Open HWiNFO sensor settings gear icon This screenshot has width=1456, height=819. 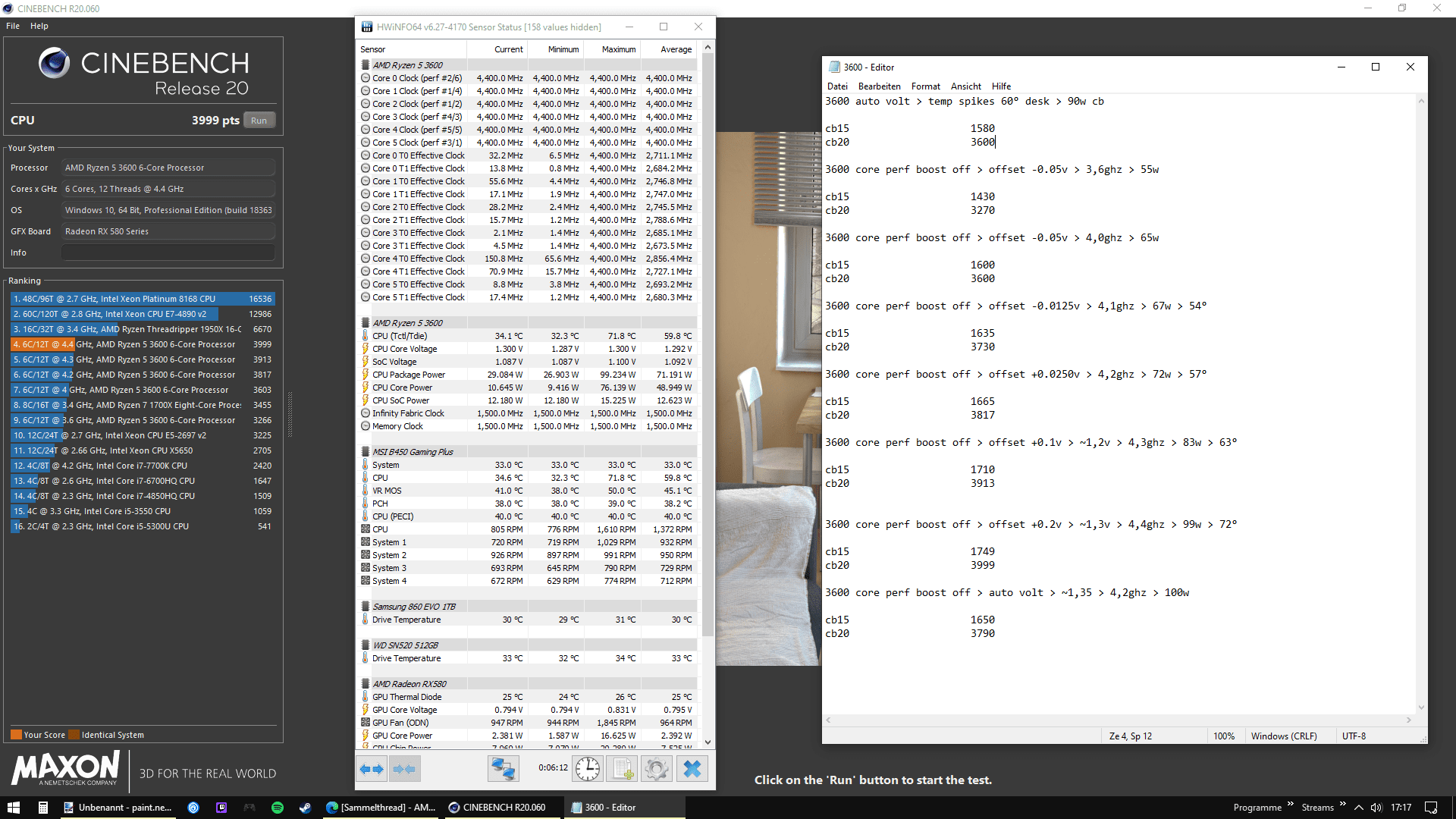657,769
